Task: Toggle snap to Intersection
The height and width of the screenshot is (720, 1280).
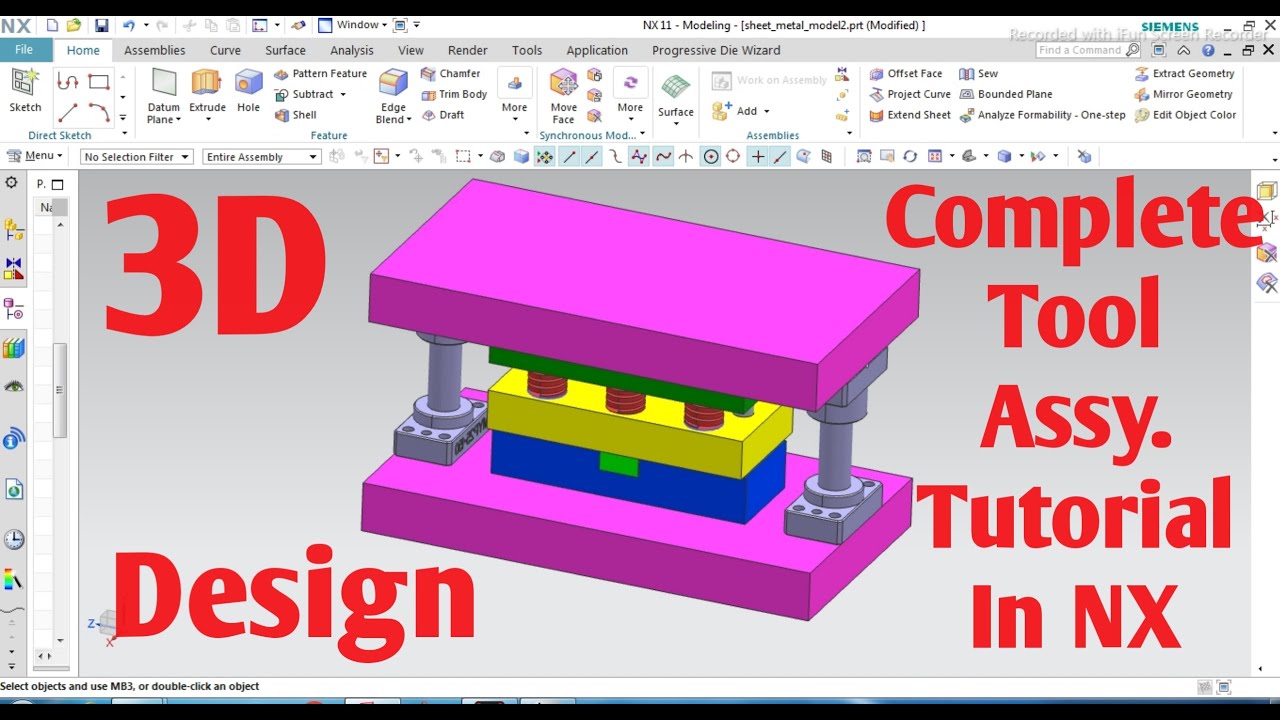Action: [x=686, y=157]
